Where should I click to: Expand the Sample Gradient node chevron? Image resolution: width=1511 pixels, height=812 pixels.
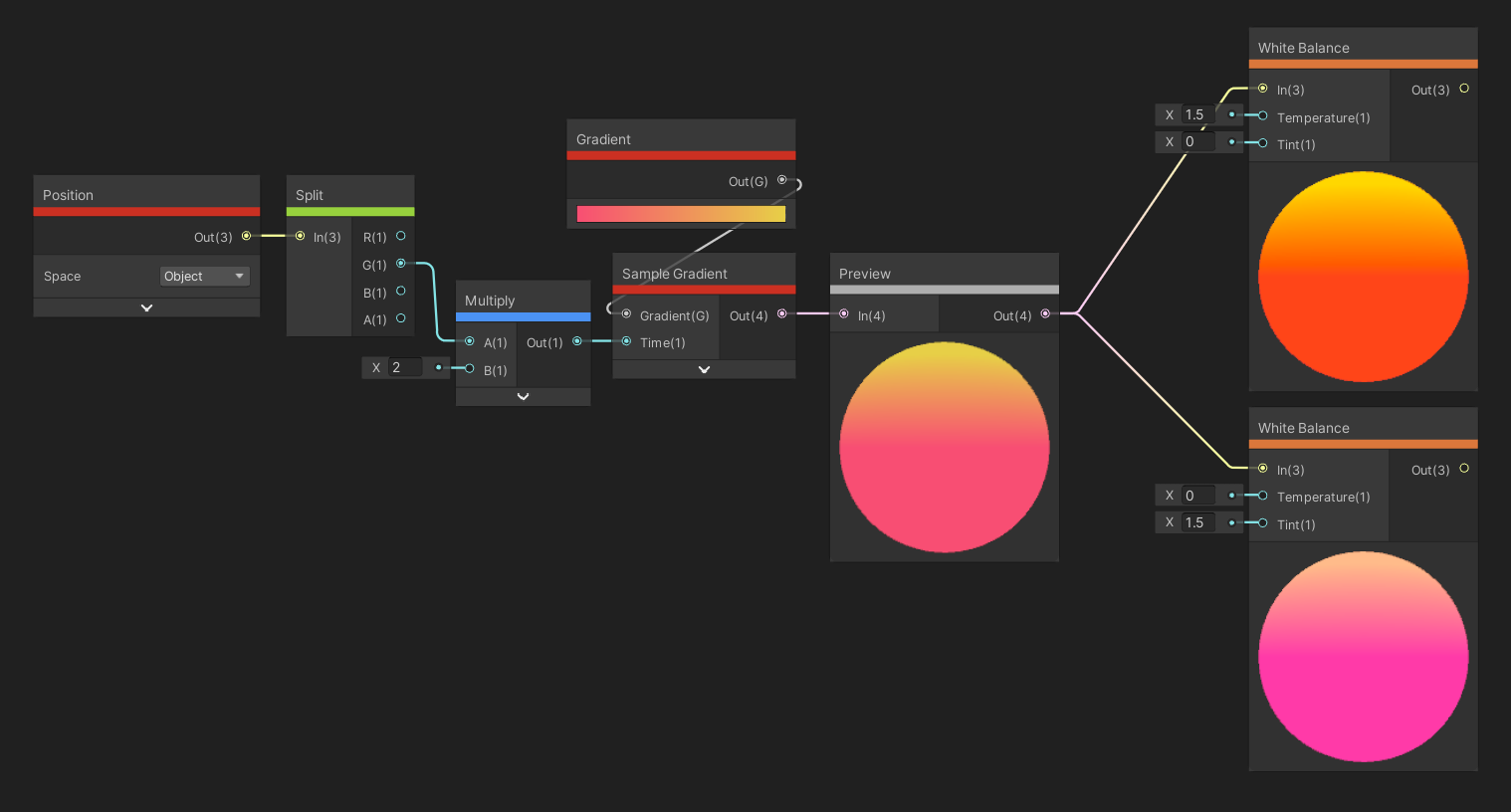coord(704,370)
